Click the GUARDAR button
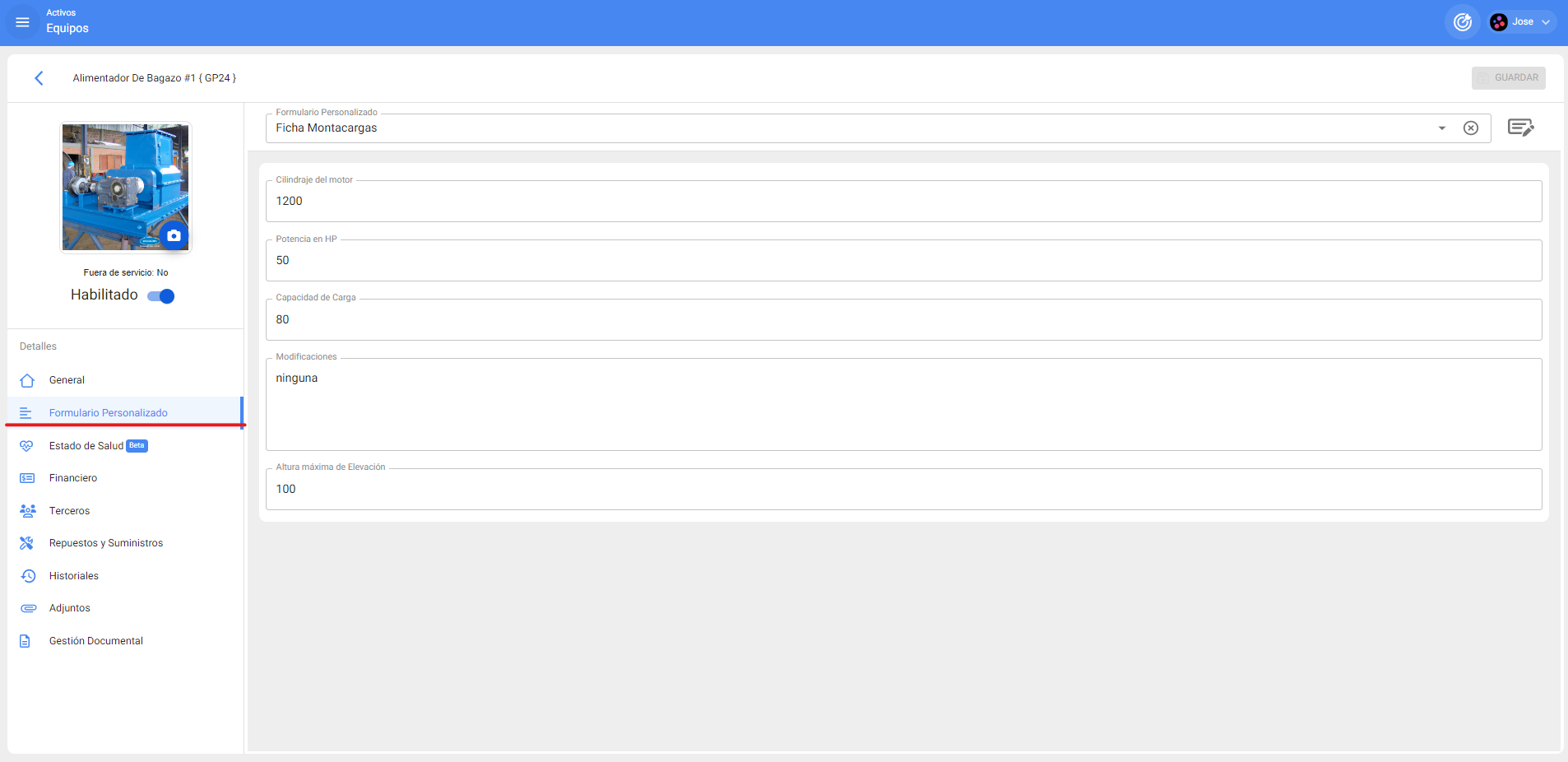1568x762 pixels. coord(1508,78)
